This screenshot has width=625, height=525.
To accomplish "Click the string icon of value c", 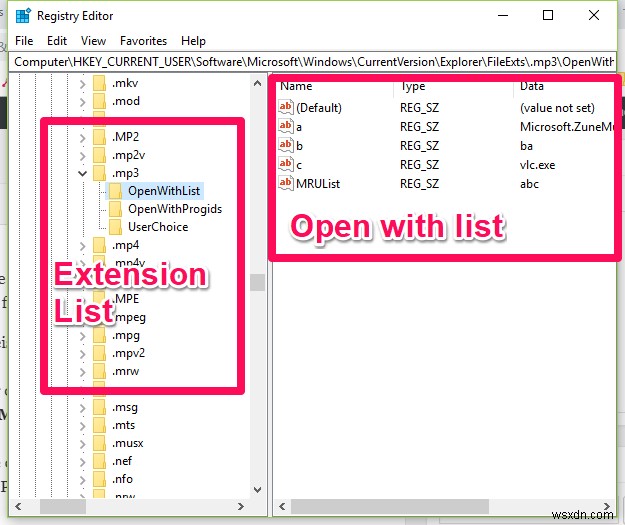I will point(286,164).
